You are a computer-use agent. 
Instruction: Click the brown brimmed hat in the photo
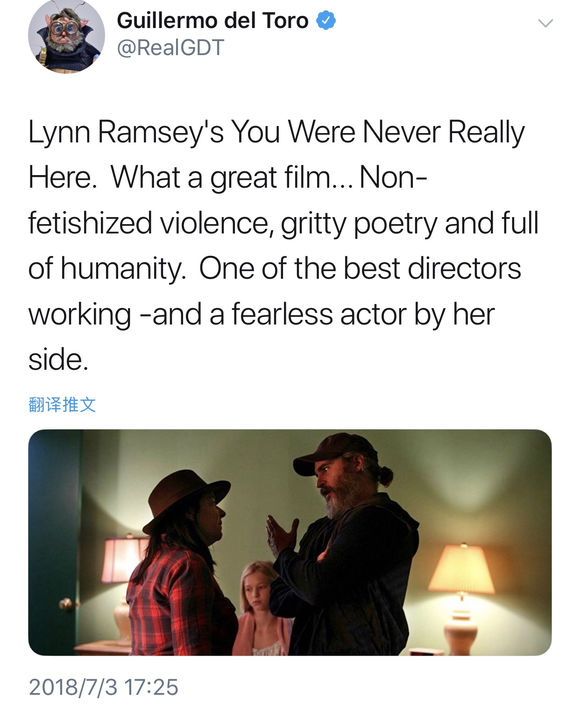(x=185, y=499)
